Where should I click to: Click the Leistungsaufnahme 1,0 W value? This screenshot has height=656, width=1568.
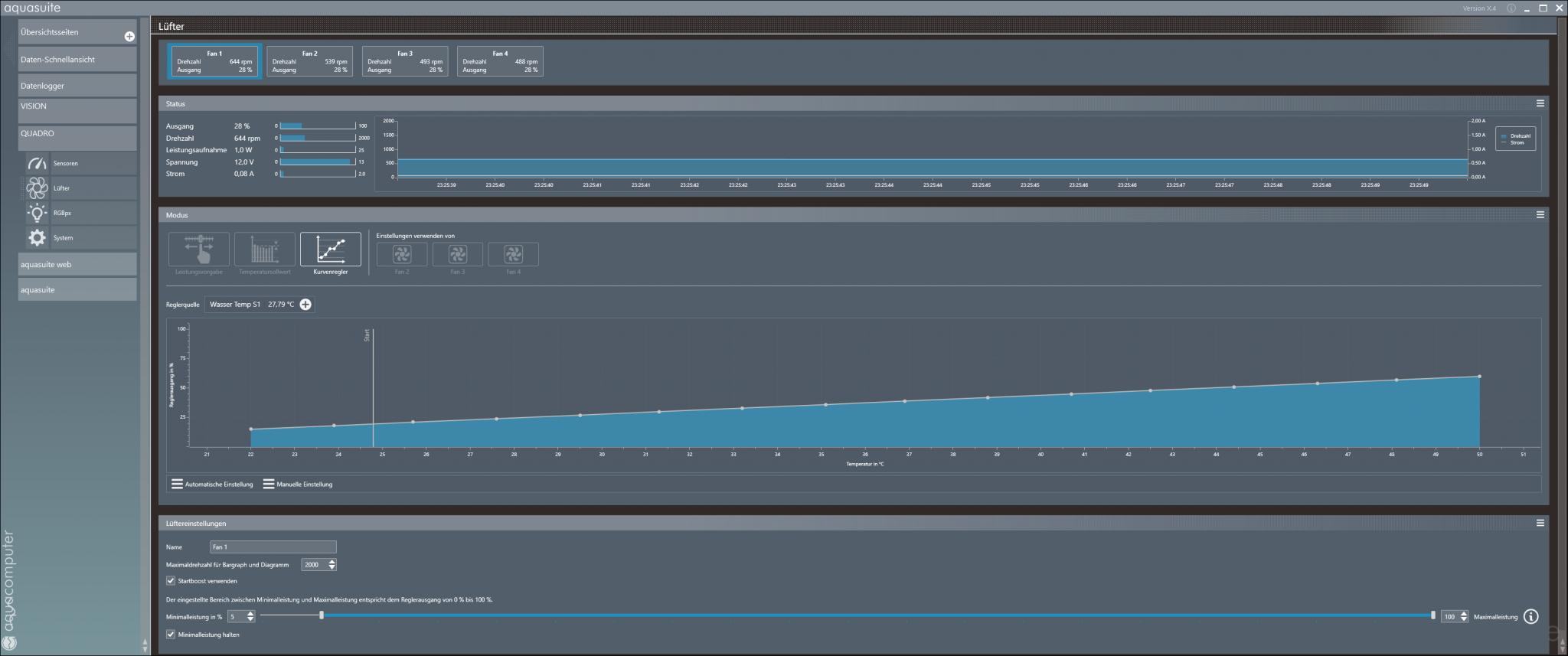pos(243,150)
